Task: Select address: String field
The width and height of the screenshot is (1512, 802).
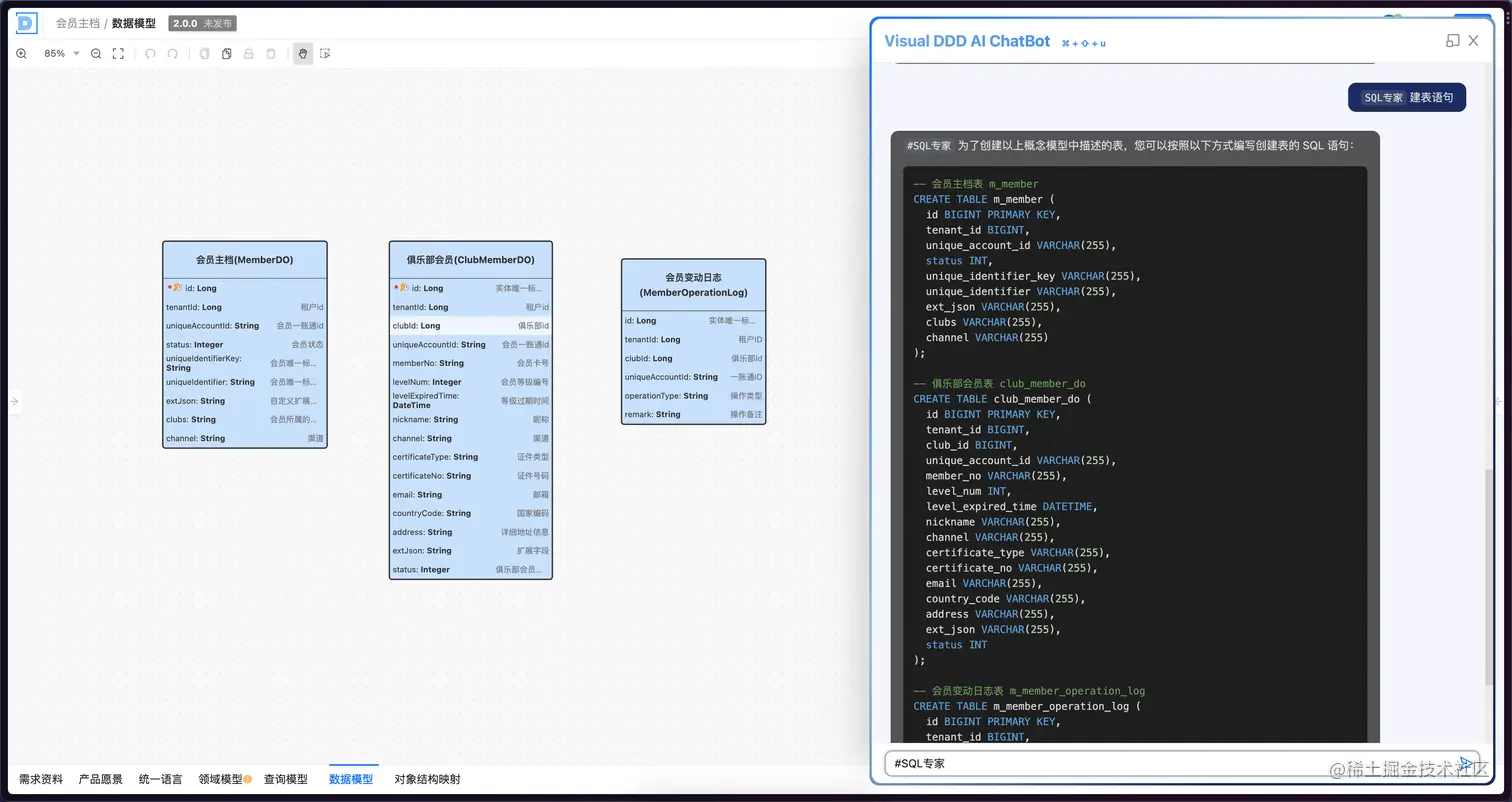Action: tap(471, 532)
